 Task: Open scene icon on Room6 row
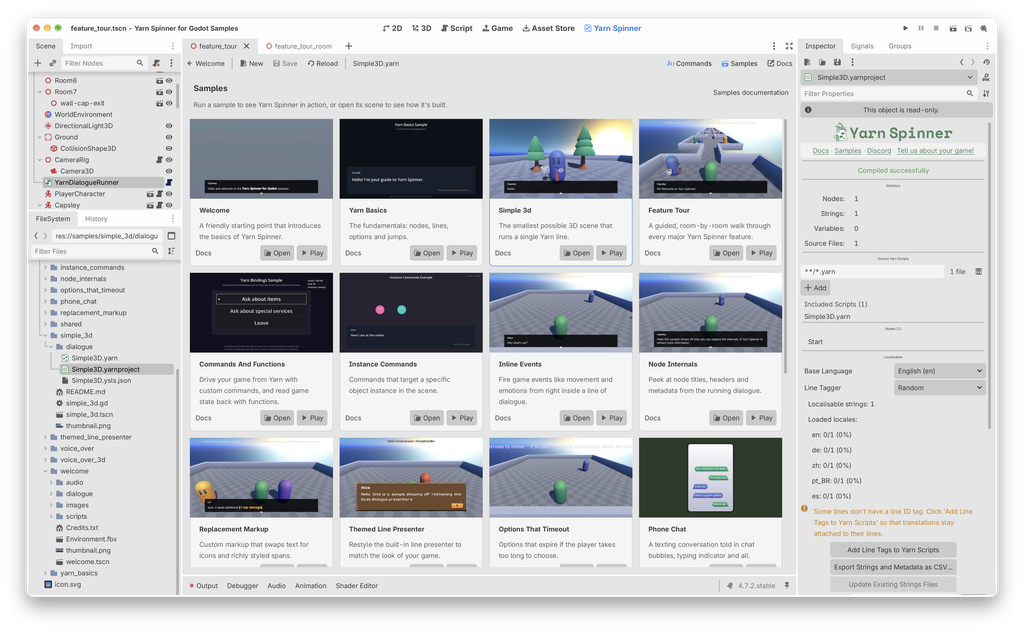pyautogui.click(x=159, y=80)
